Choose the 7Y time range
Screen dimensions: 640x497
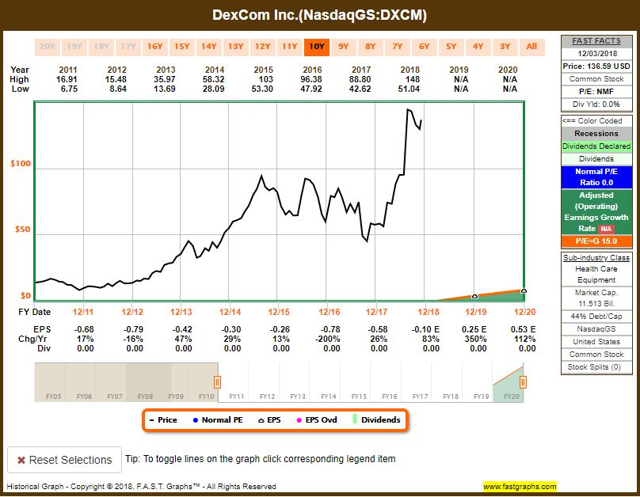[x=398, y=47]
